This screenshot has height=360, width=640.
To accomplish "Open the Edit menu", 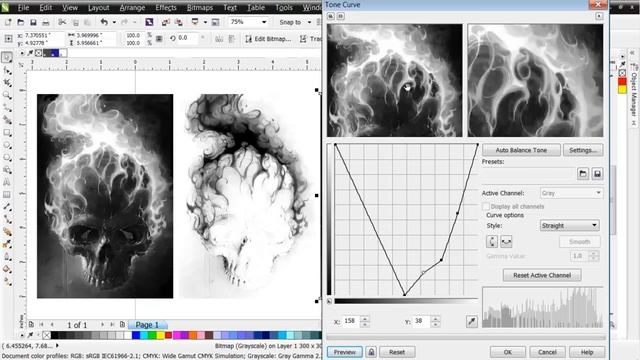I will (45, 8).
